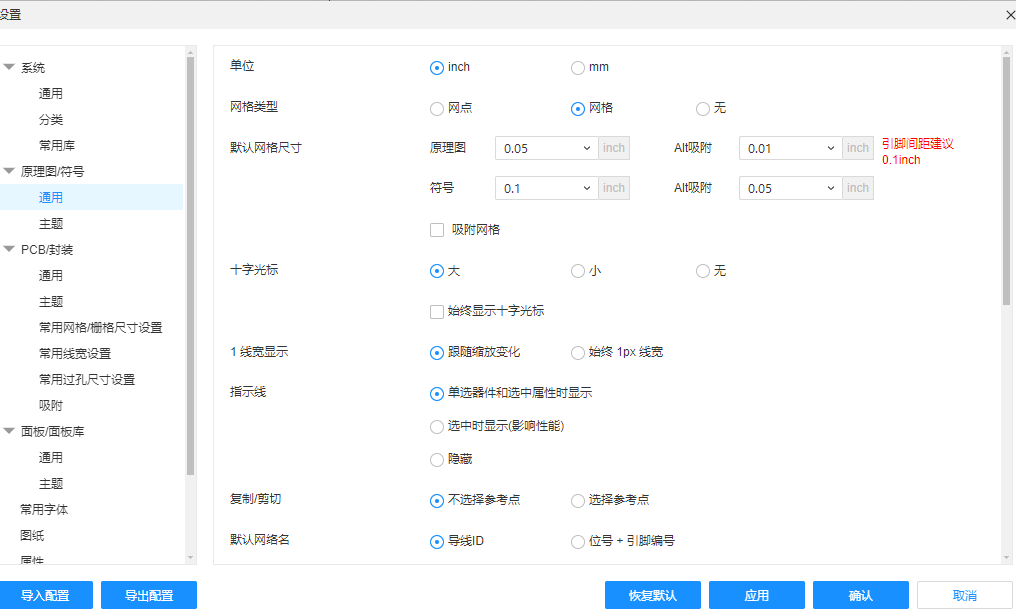The width and height of the screenshot is (1016, 613).
Task: Collapse the 原理图/符号 tree section
Action: tap(9, 172)
